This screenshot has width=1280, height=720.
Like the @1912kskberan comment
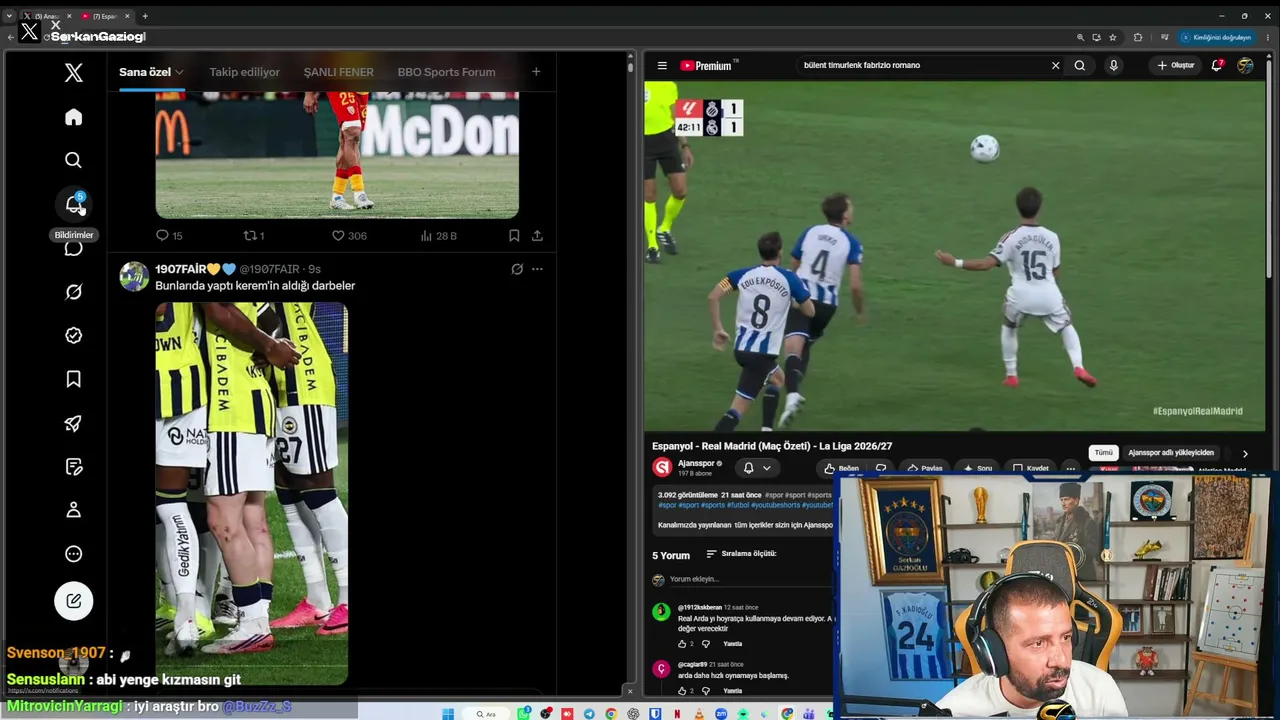tap(682, 644)
